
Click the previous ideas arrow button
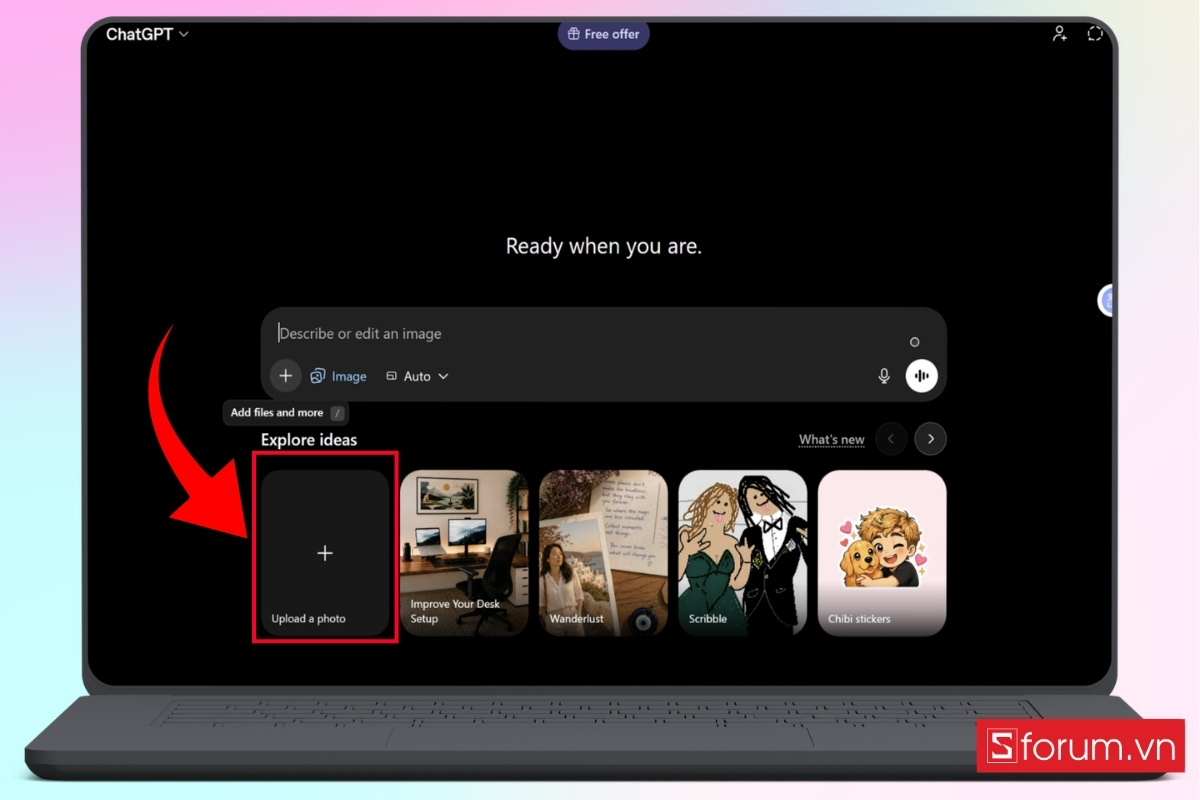pos(891,439)
